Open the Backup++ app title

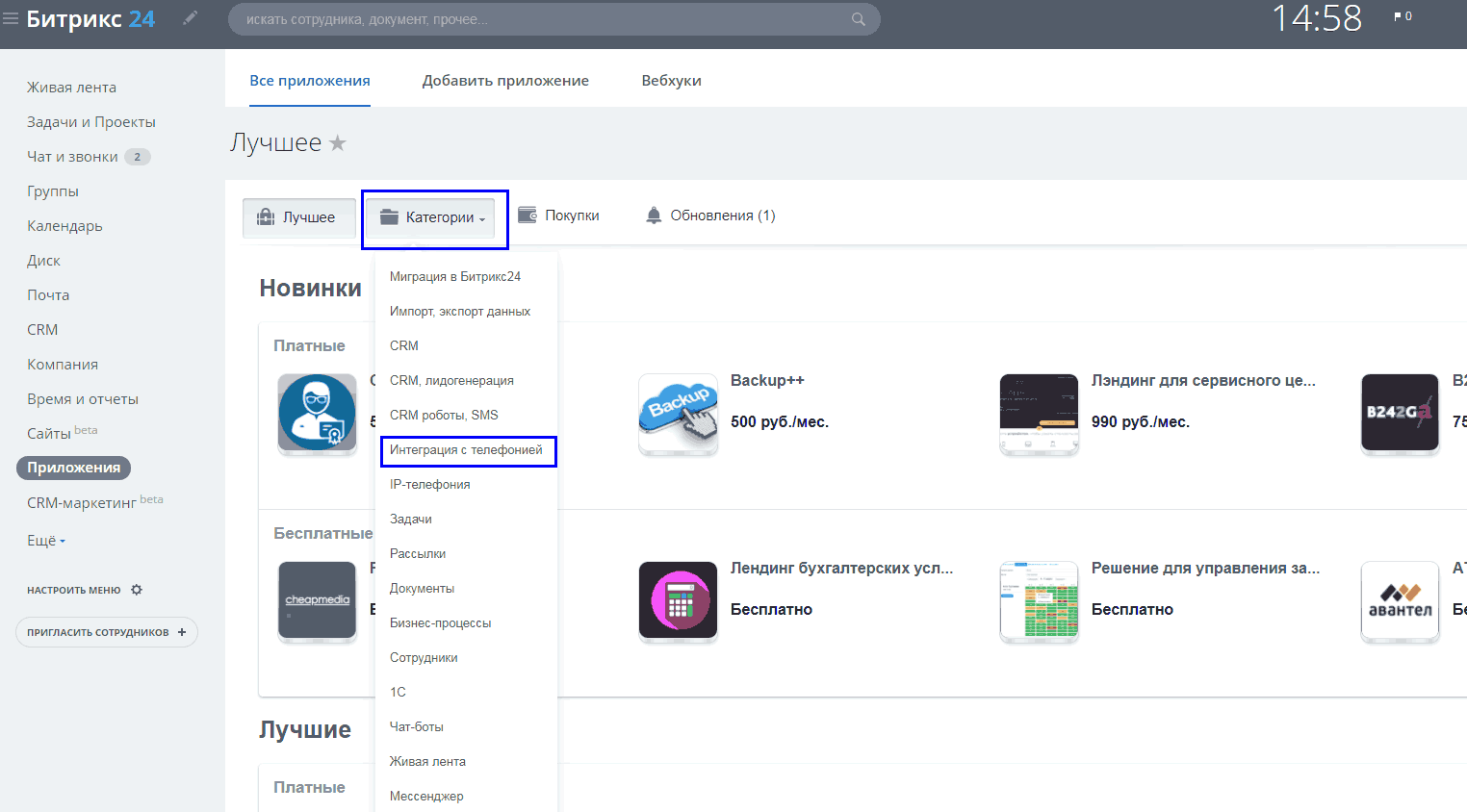(767, 380)
